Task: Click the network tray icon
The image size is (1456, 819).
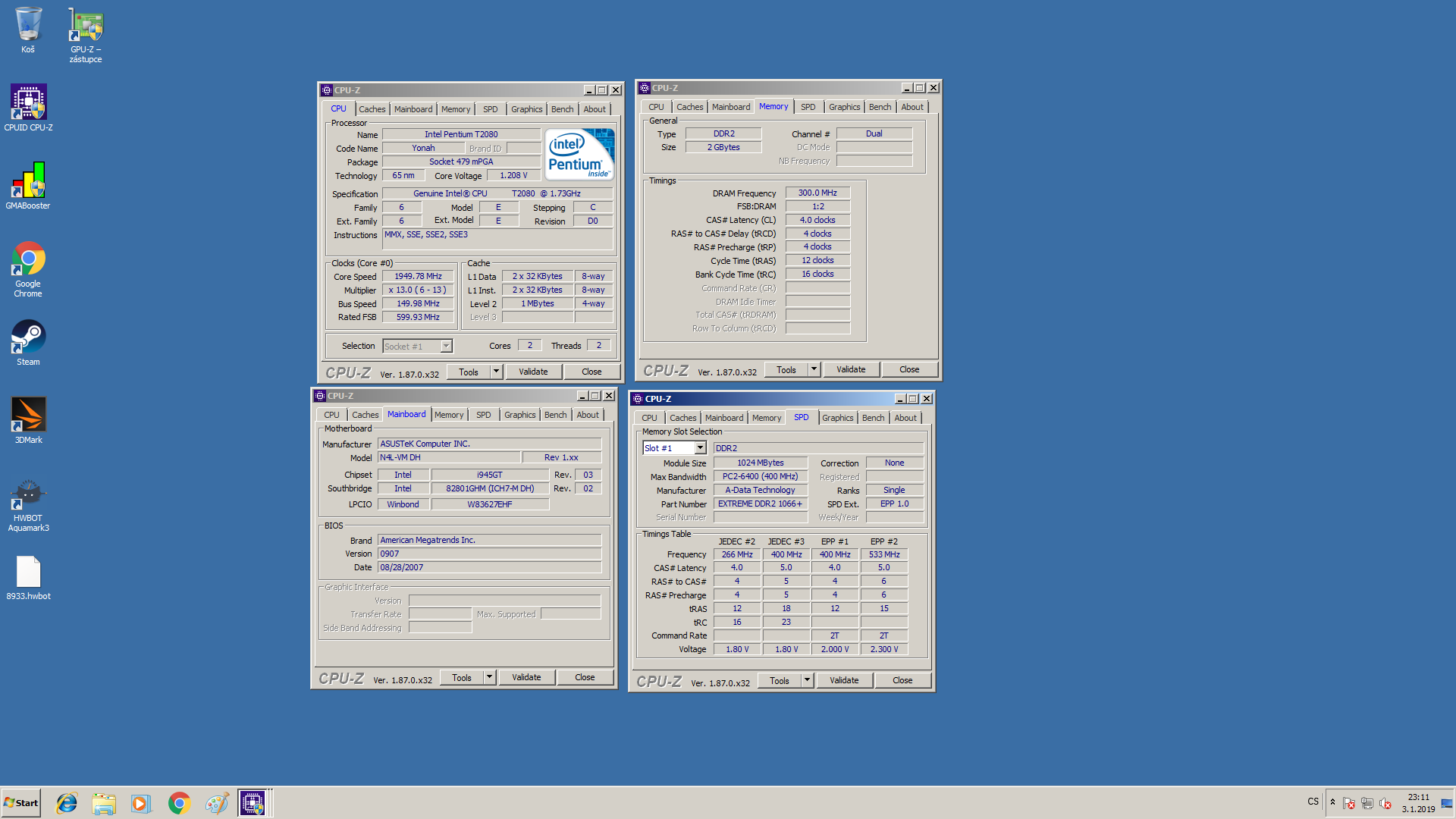Action: (x=1367, y=803)
